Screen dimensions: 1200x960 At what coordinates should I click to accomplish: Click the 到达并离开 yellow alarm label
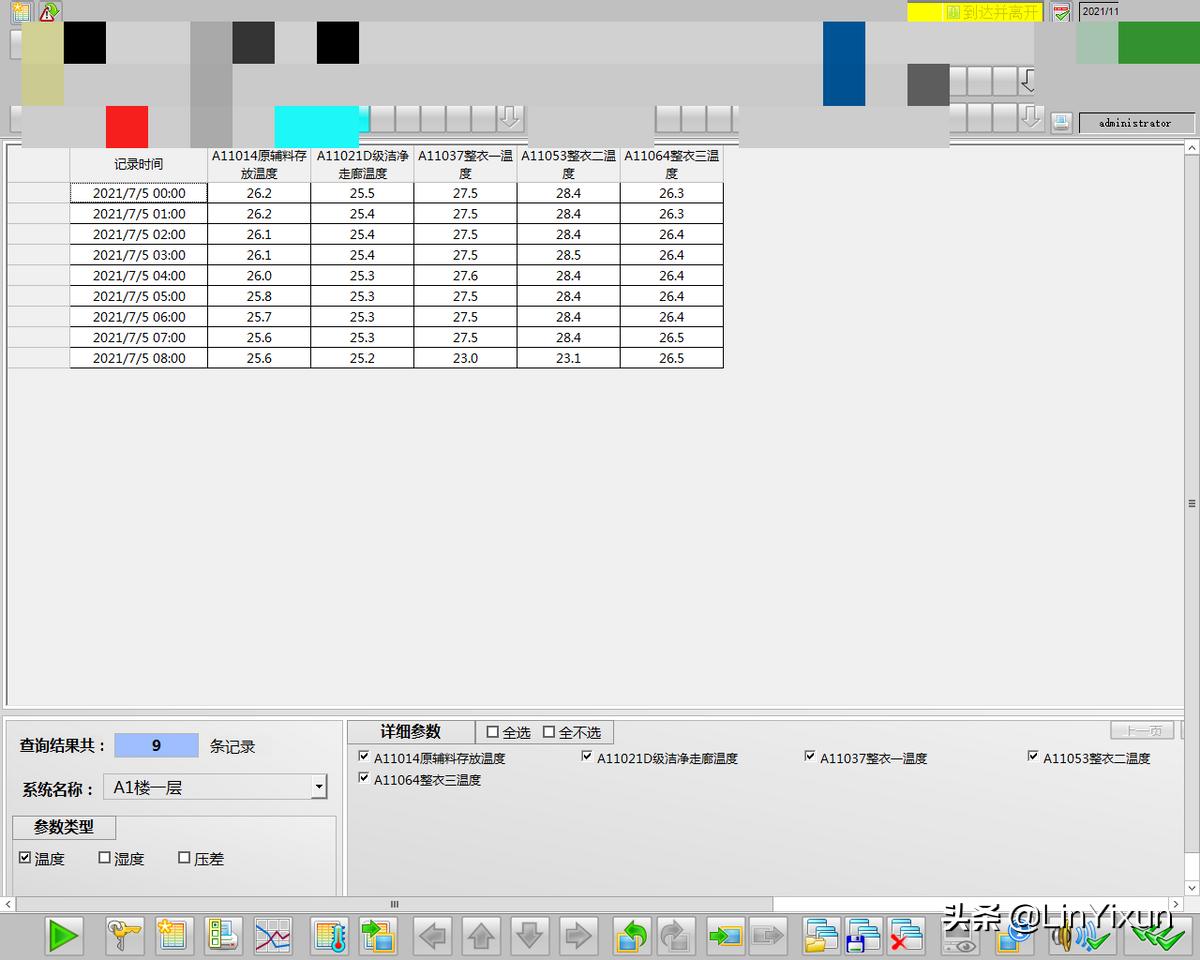pos(991,12)
